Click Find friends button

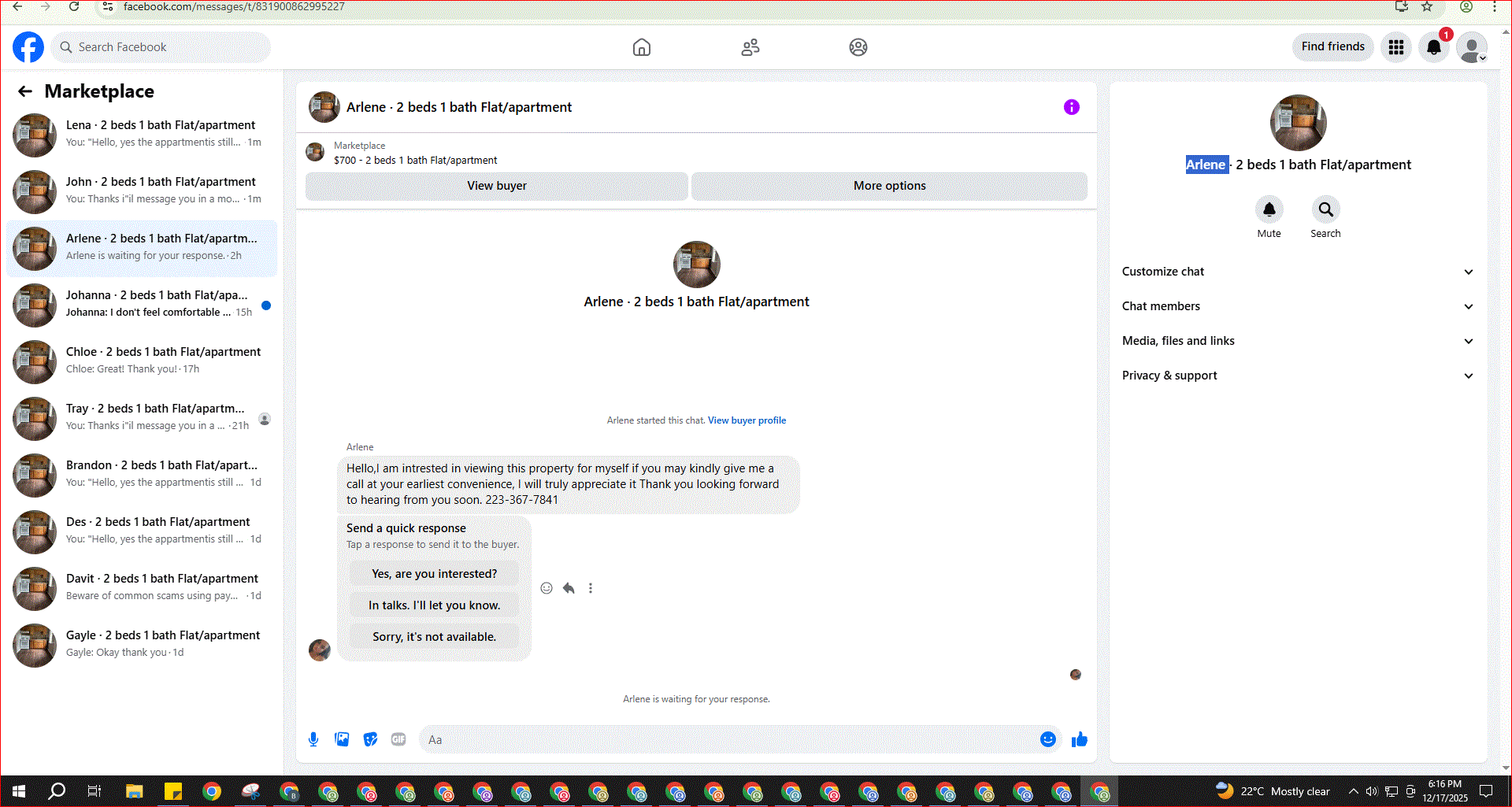click(1333, 47)
